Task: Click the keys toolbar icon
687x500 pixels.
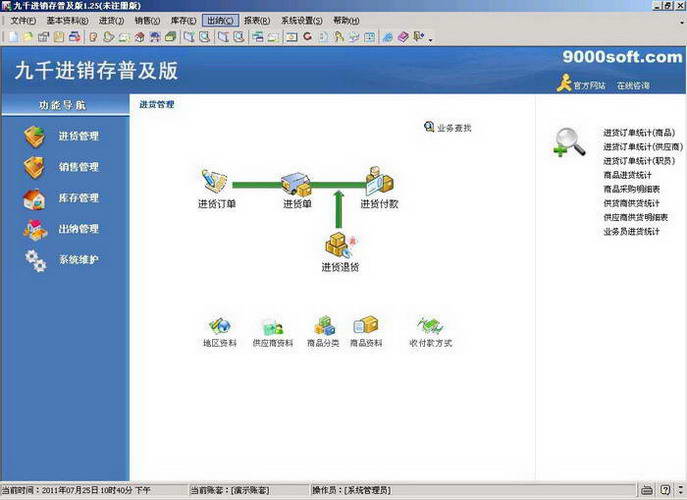Action: tap(339, 37)
